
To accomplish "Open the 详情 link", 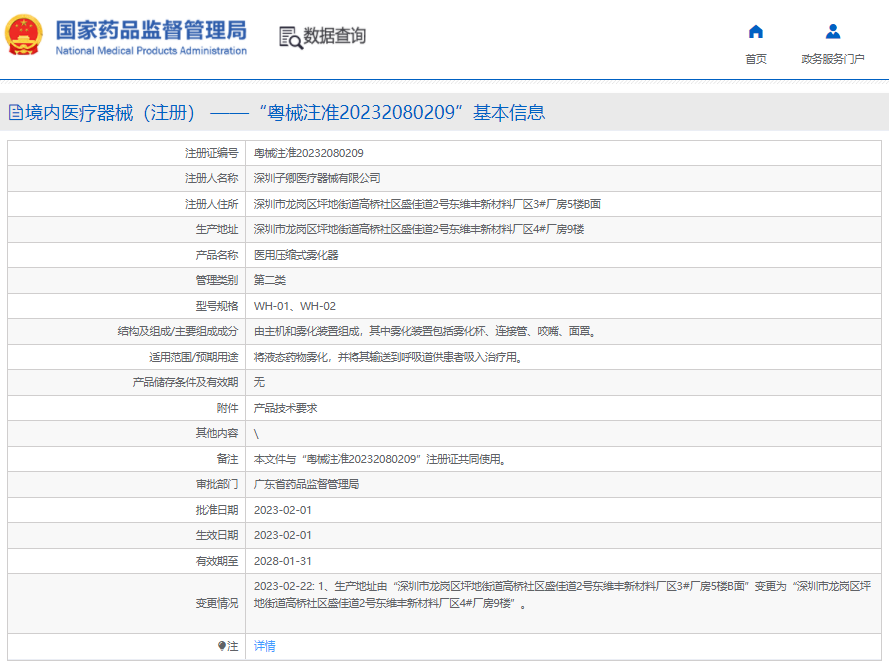I will 264,646.
